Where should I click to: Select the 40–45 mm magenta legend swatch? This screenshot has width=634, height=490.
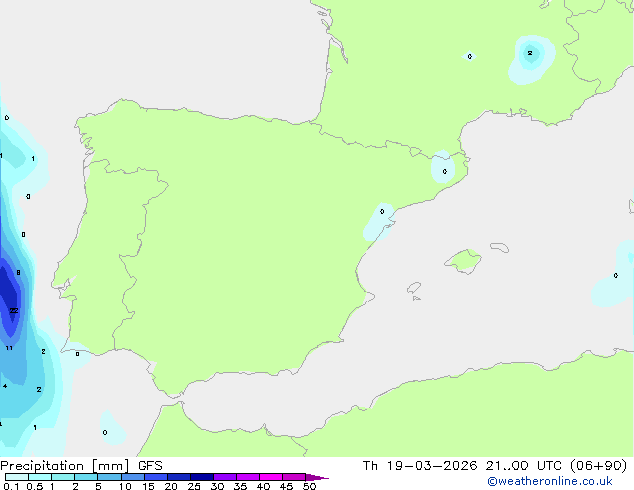pos(271,477)
